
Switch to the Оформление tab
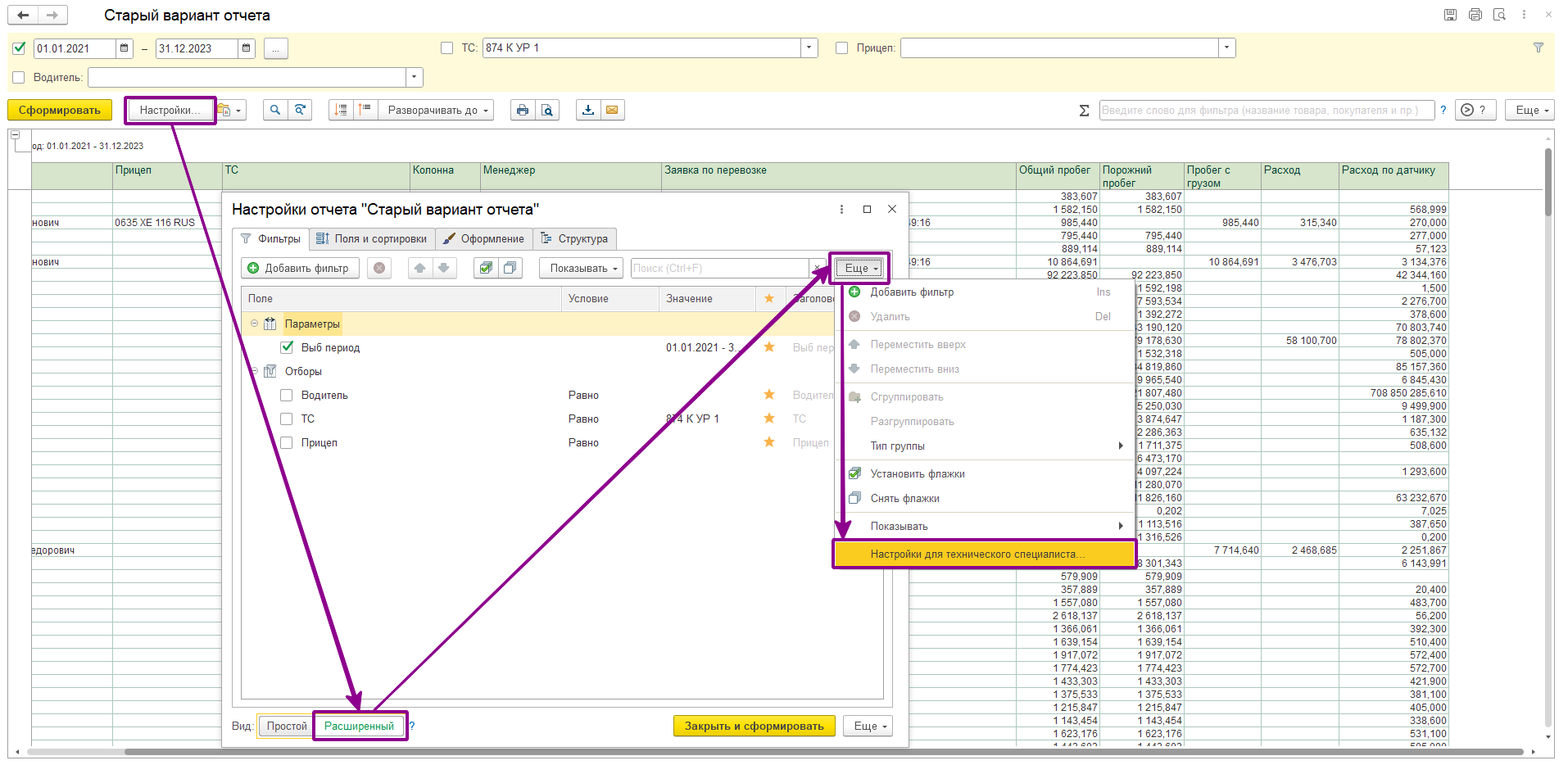[x=483, y=238]
